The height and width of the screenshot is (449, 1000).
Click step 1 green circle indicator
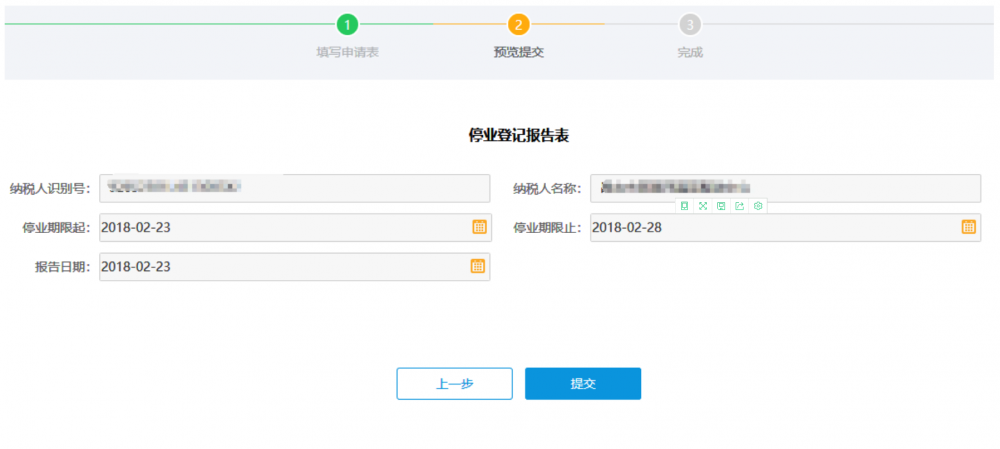[x=347, y=24]
